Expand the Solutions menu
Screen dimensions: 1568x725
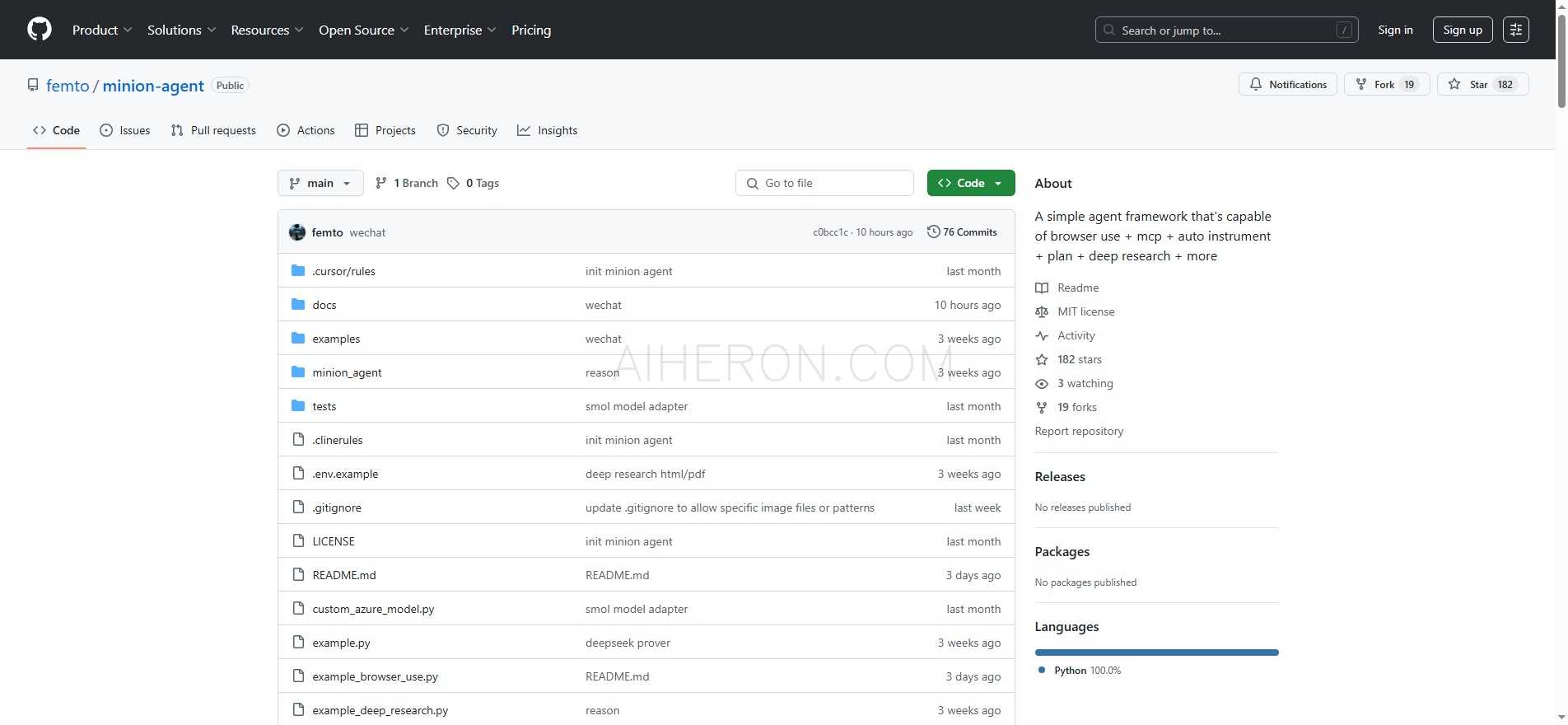181,30
